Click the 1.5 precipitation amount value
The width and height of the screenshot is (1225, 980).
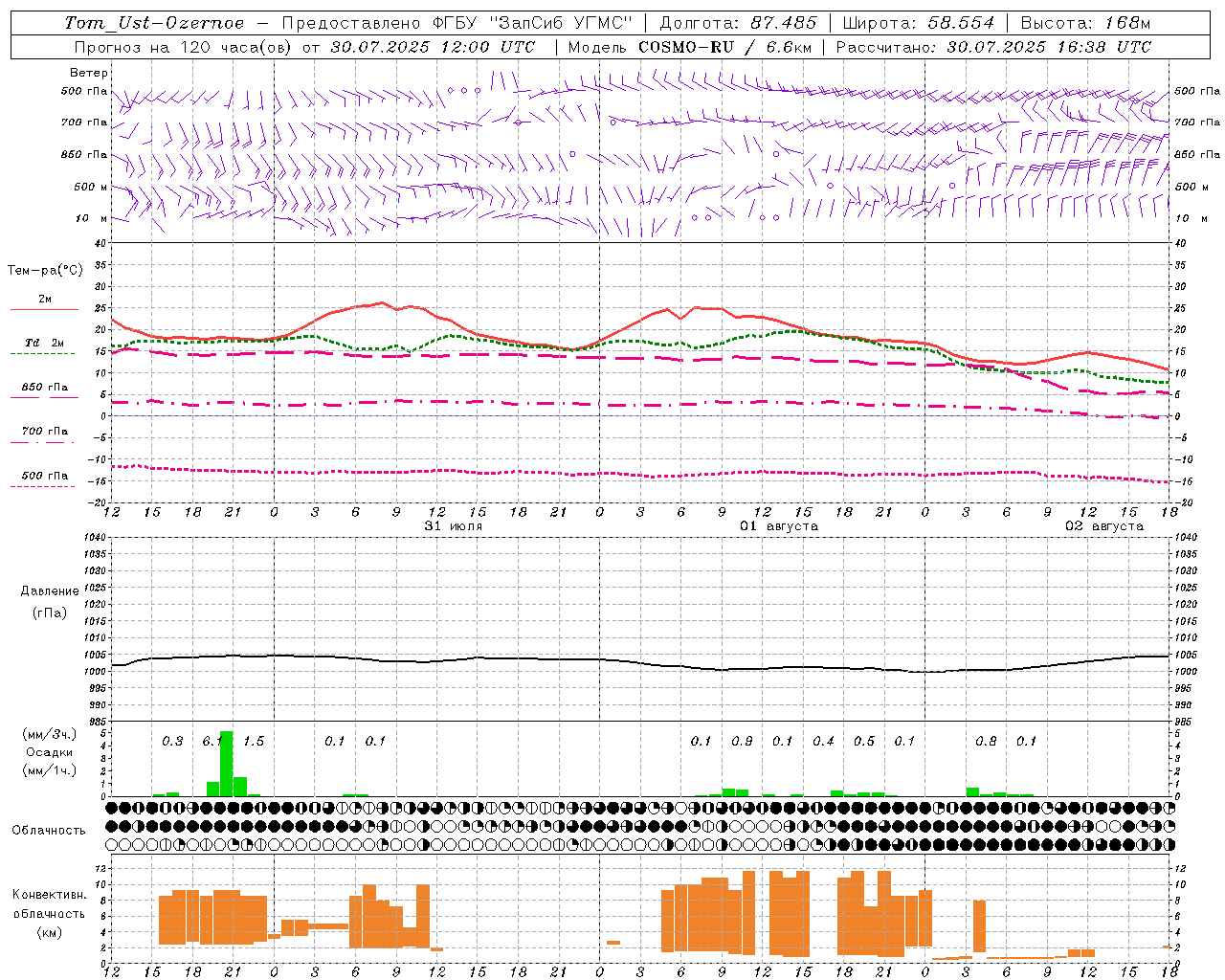click(x=254, y=742)
